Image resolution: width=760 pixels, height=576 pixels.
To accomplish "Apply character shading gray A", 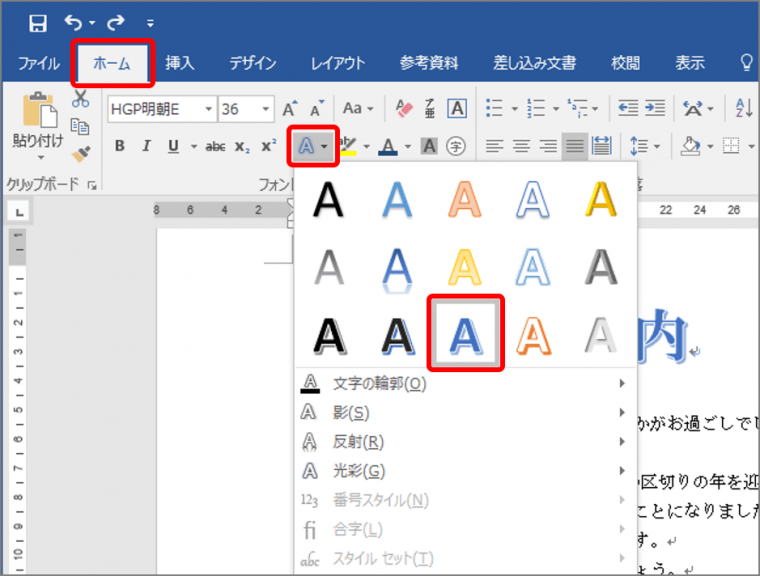I will [429, 145].
